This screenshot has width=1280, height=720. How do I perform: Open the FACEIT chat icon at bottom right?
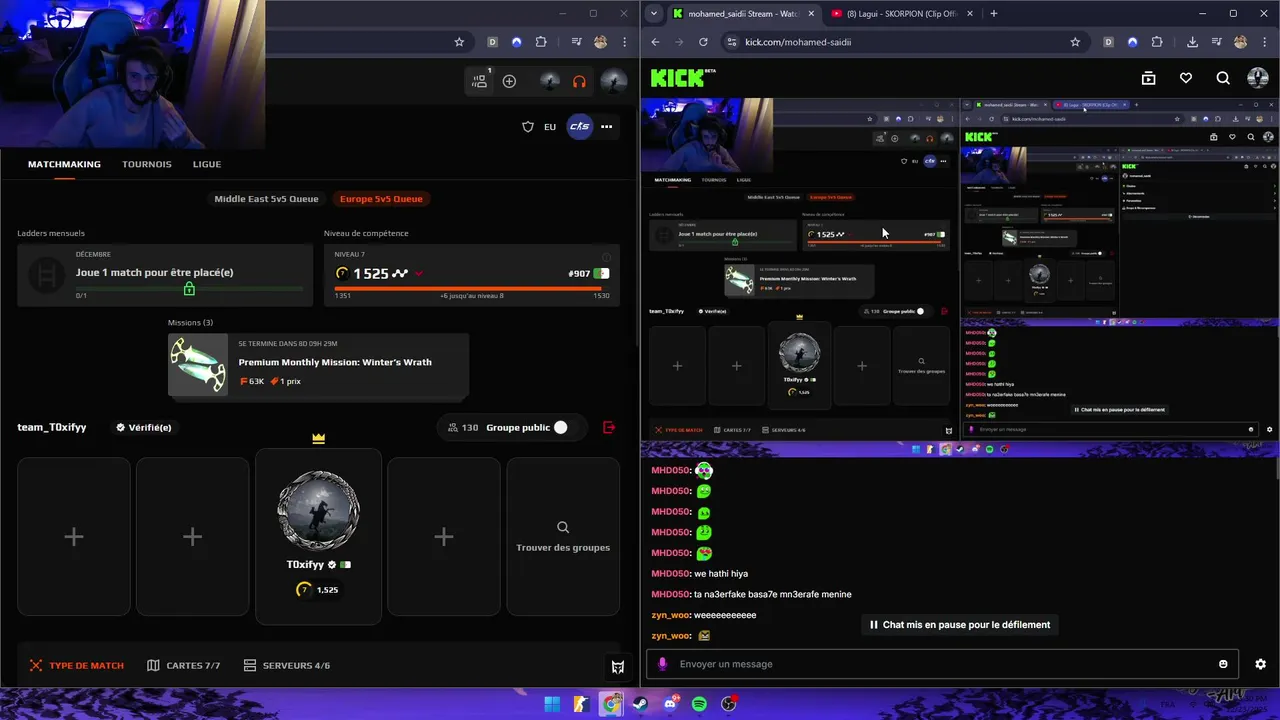618,667
